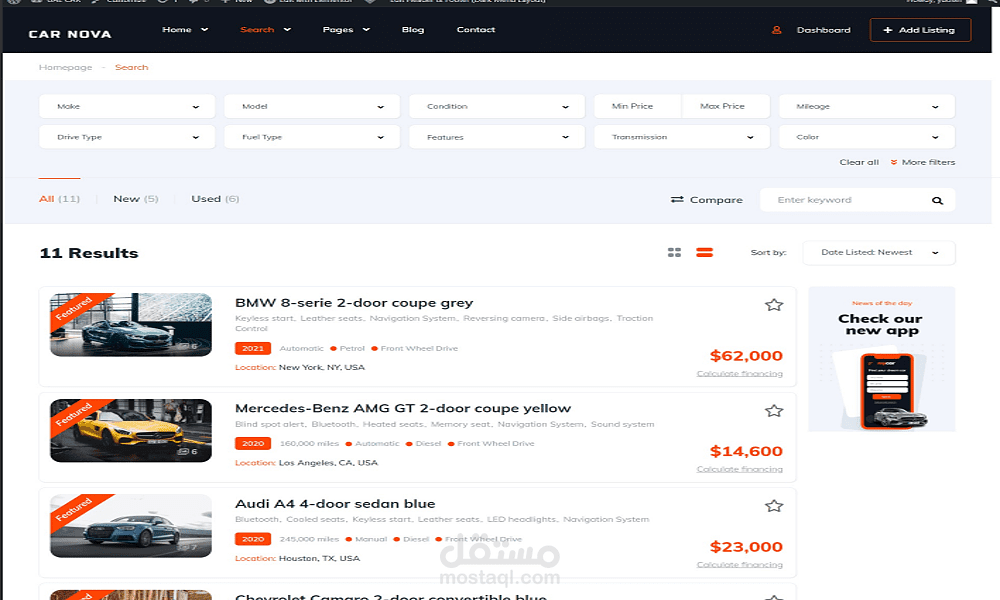
Task: Open the Search menu
Action: coord(265,29)
